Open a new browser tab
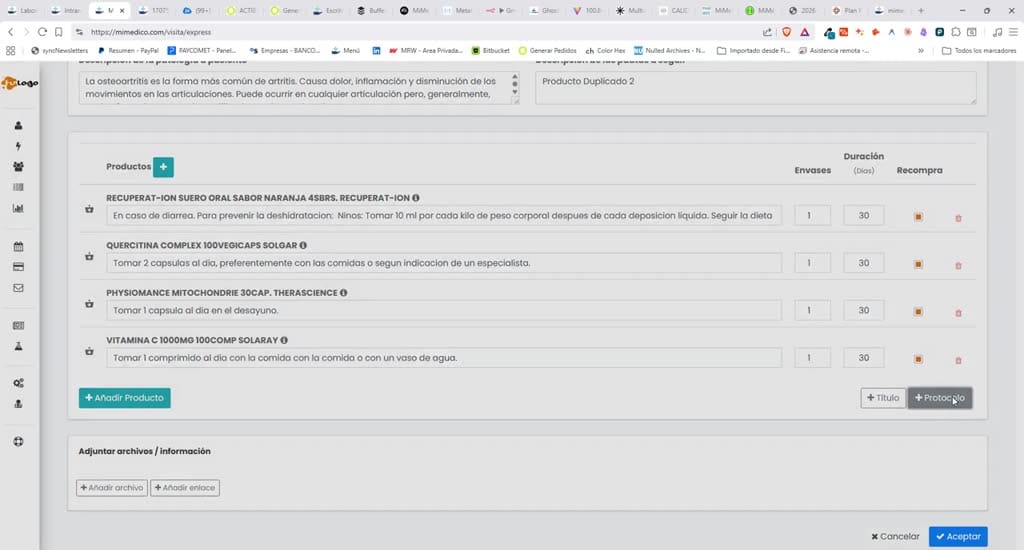Viewport: 1024px width, 550px height. point(921,10)
